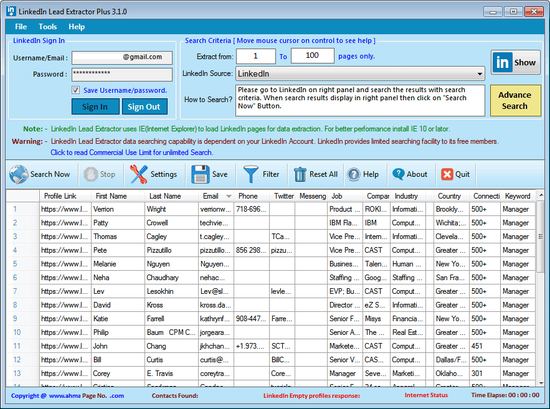This screenshot has height=409, width=550.
Task: Click the Save Username/password label text
Action: 125,90
